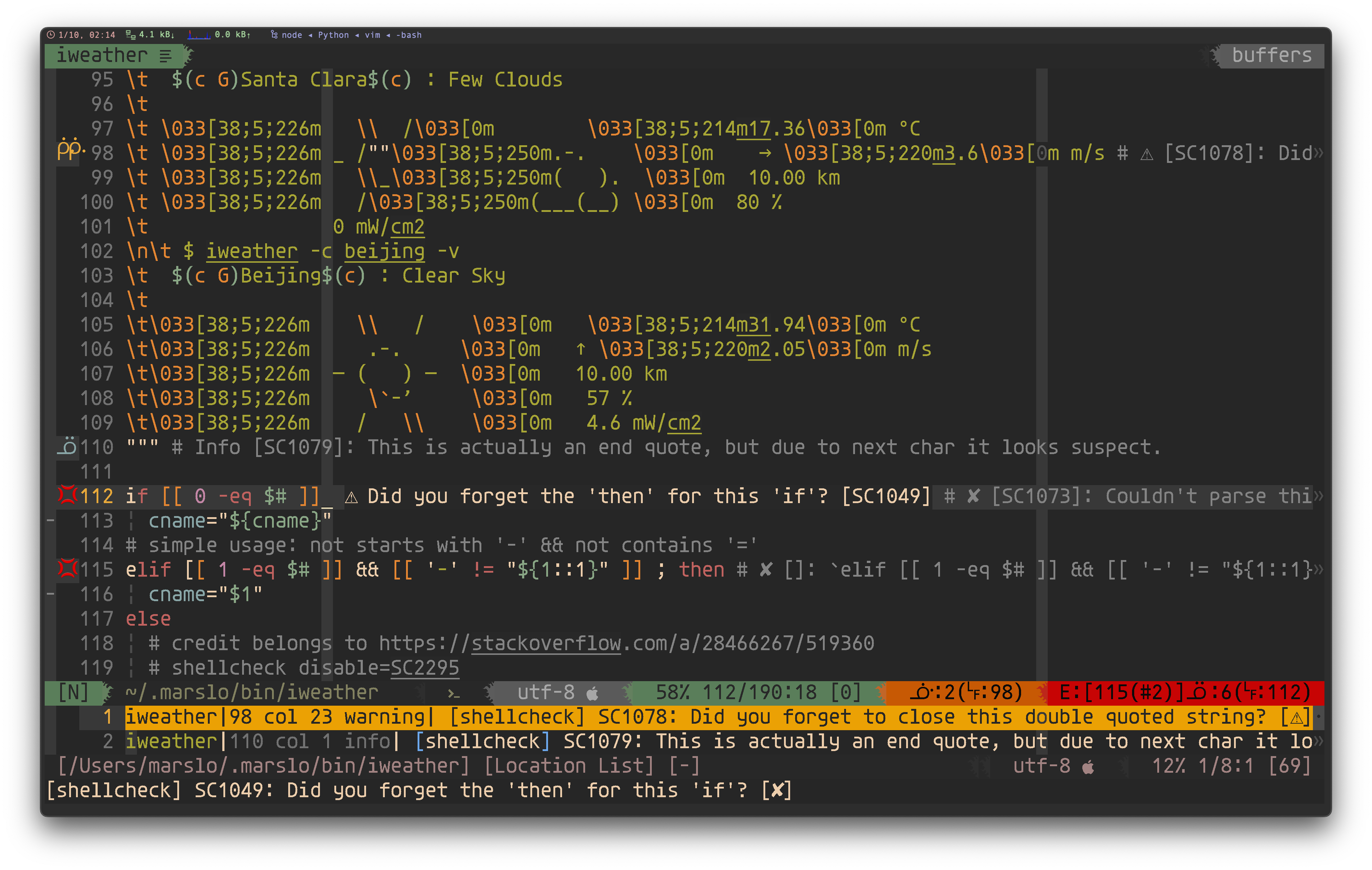The width and height of the screenshot is (1372, 870).
Task: Click the Apple icon in the Location List statusline
Action: click(x=1088, y=767)
